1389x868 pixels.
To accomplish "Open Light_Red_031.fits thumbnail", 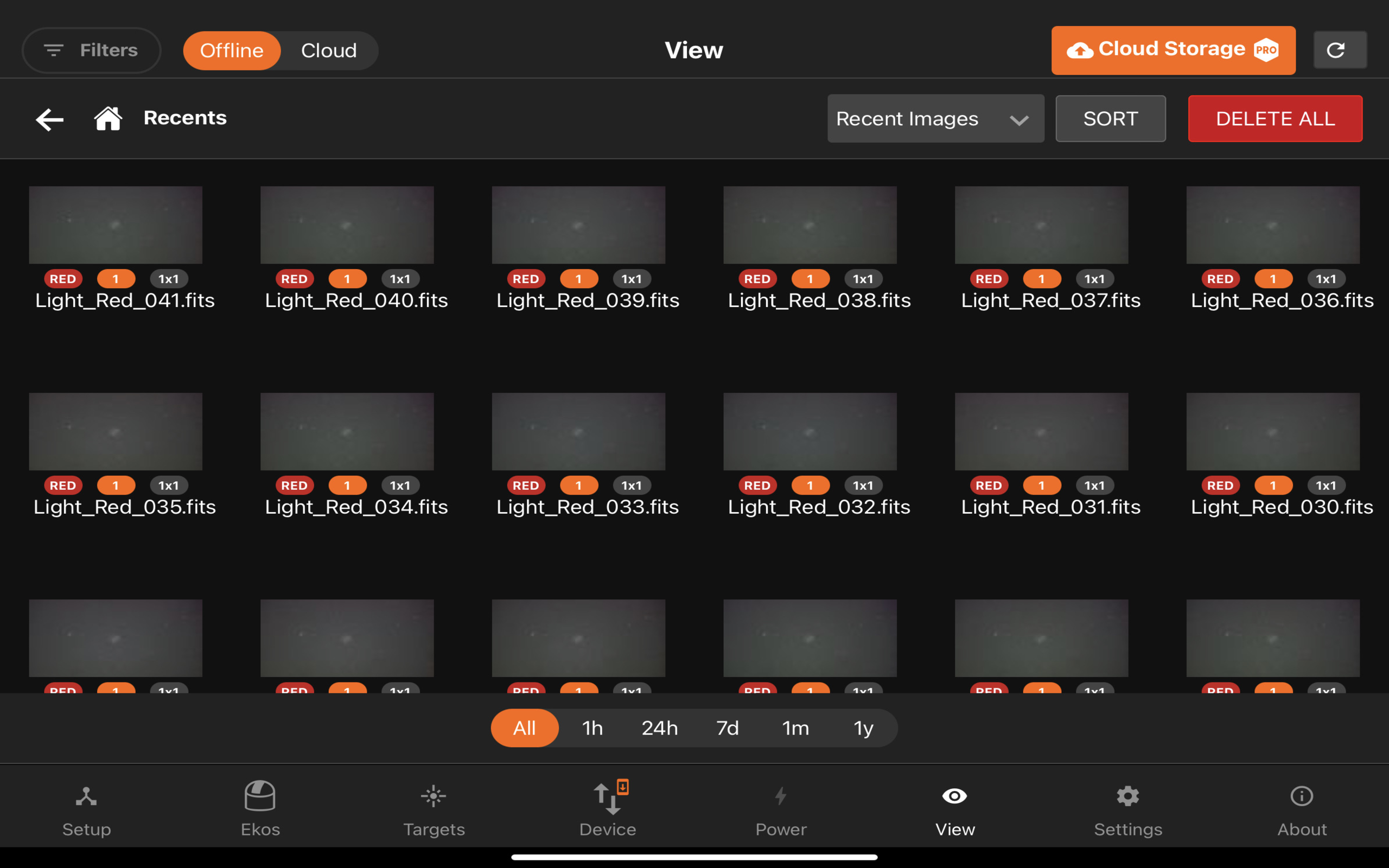I will [x=1041, y=432].
